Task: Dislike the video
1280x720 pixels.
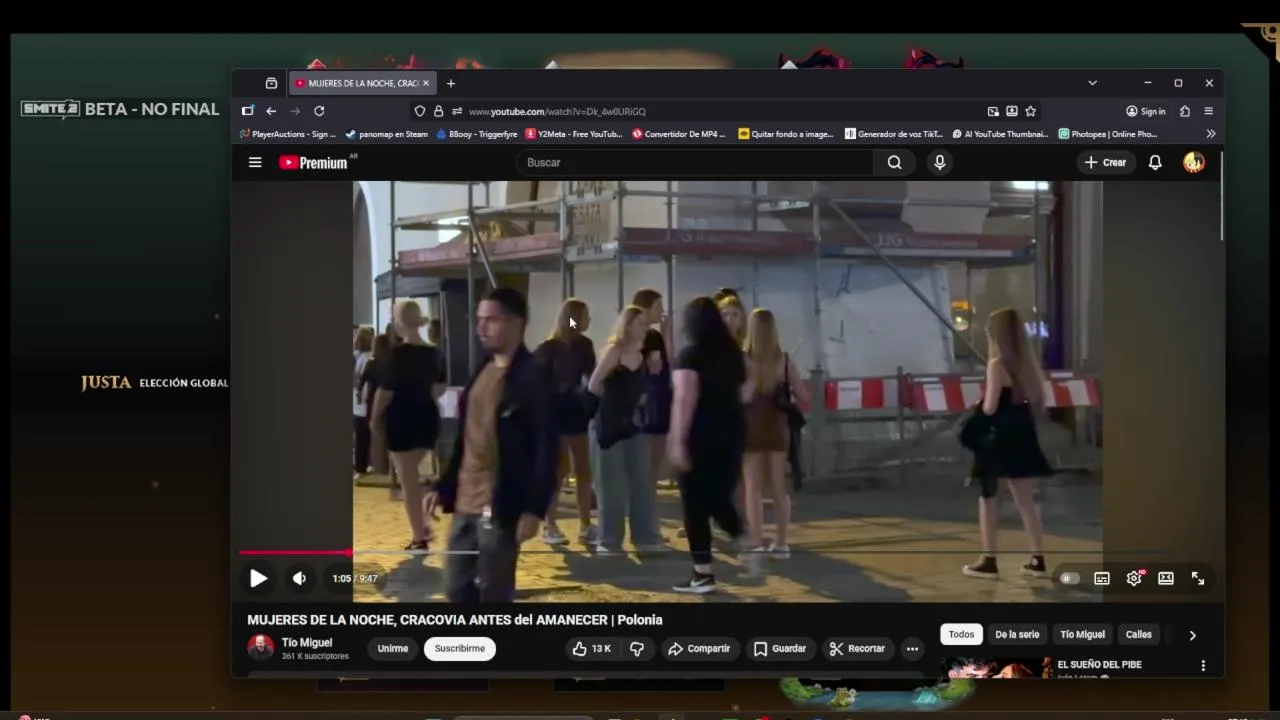Action: tap(637, 649)
